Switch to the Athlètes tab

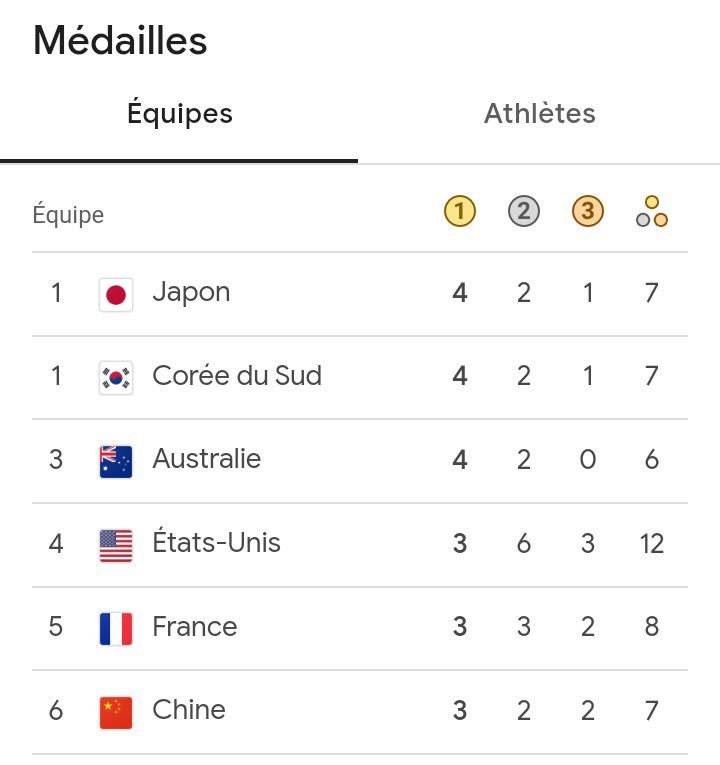click(x=539, y=114)
